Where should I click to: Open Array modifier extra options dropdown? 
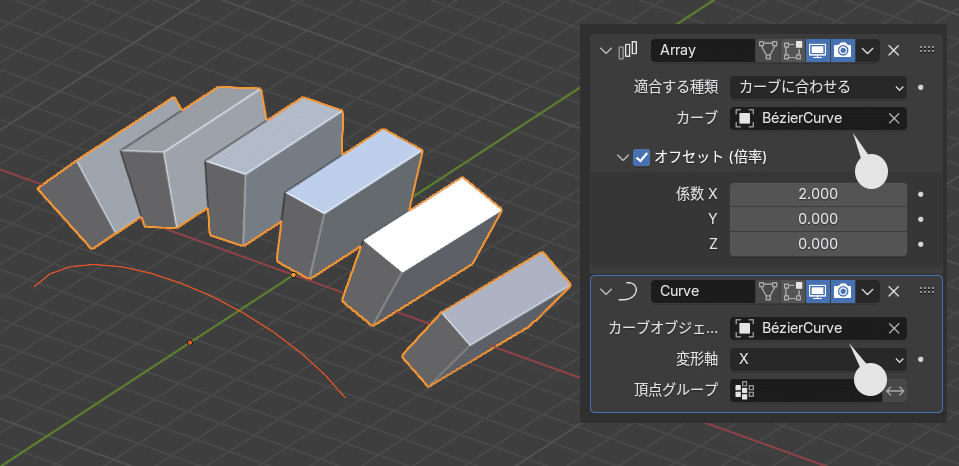(867, 50)
